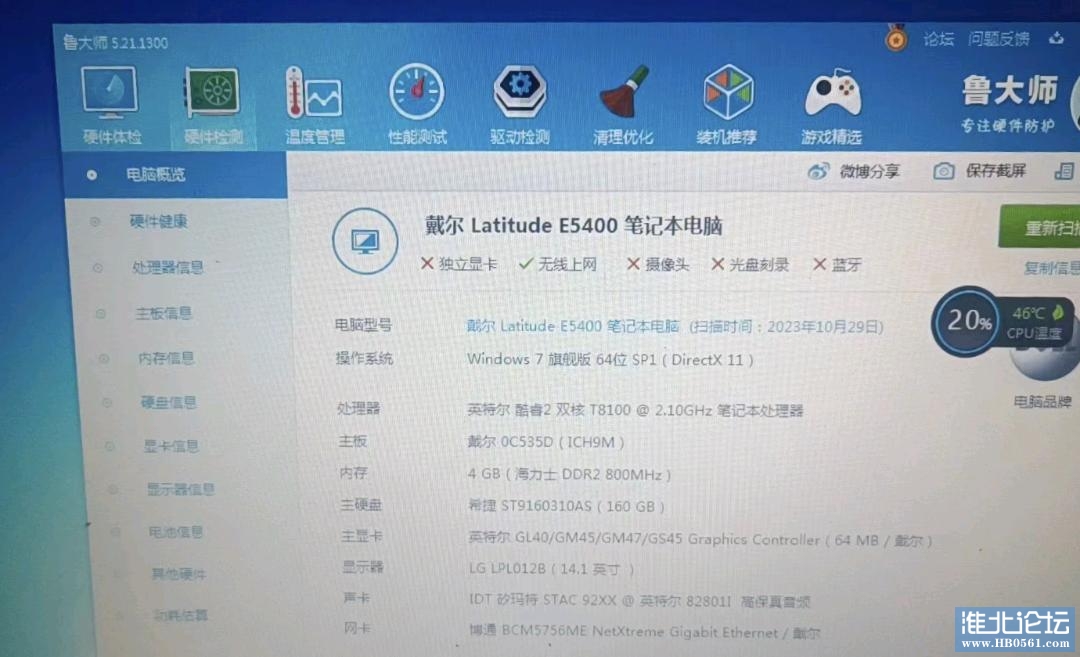Image resolution: width=1080 pixels, height=657 pixels.
Task: Open the 硬件体检 hardware checkup icon
Action: (111, 96)
